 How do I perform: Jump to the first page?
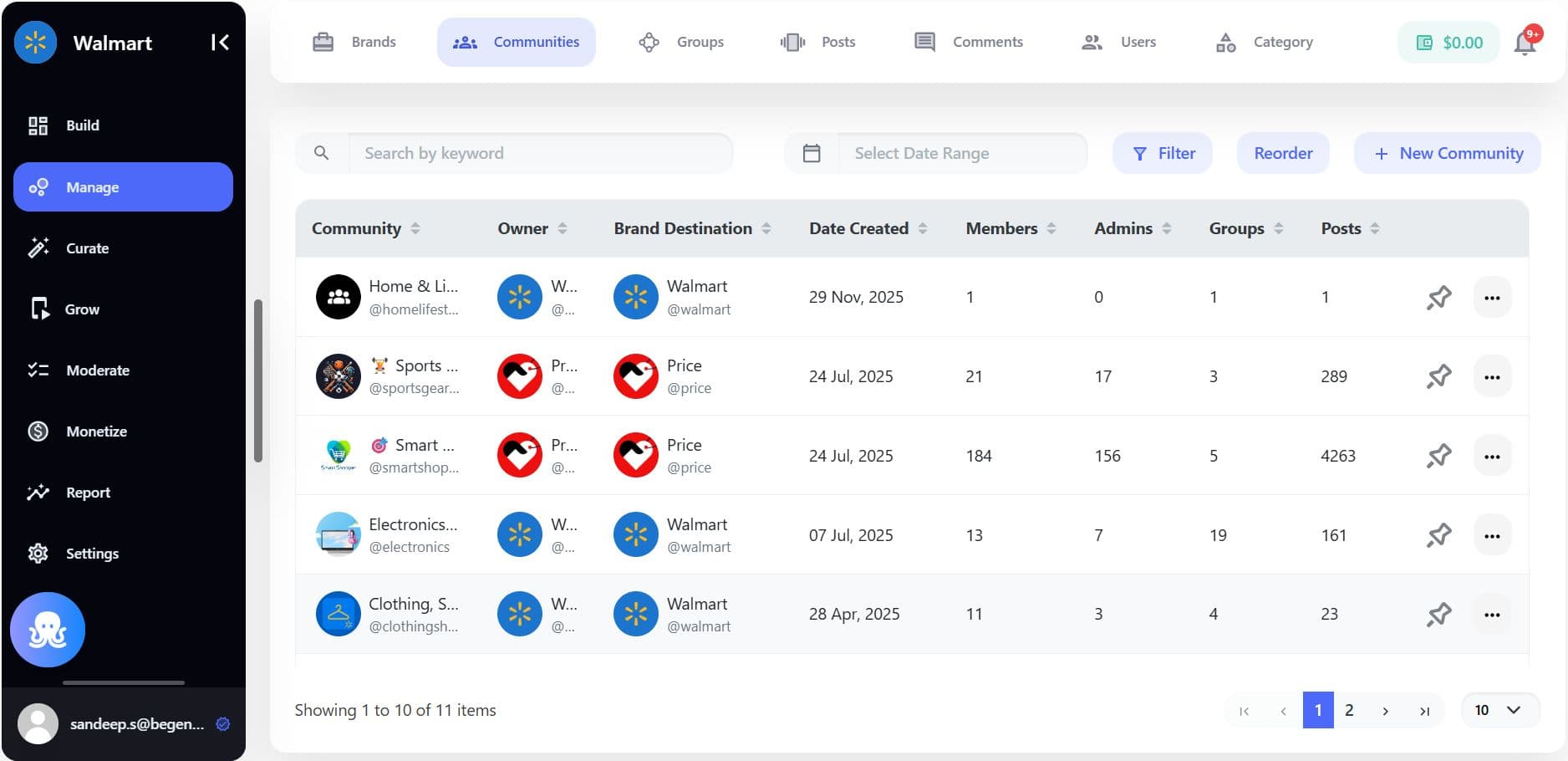(x=1245, y=711)
